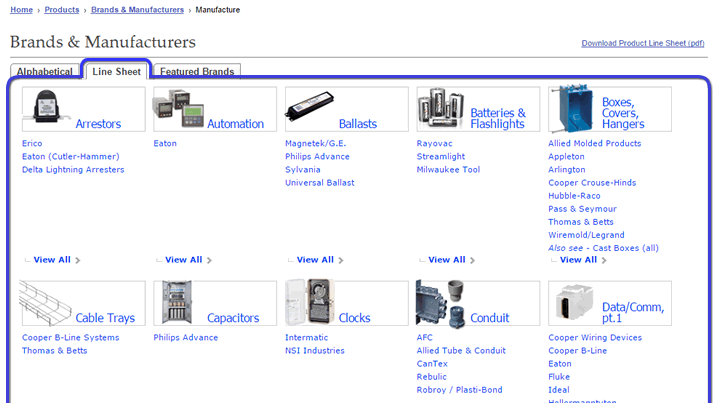The width and height of the screenshot is (720, 403).
Task: Open Philips Advance under Capacitors
Action: pyautogui.click(x=186, y=337)
